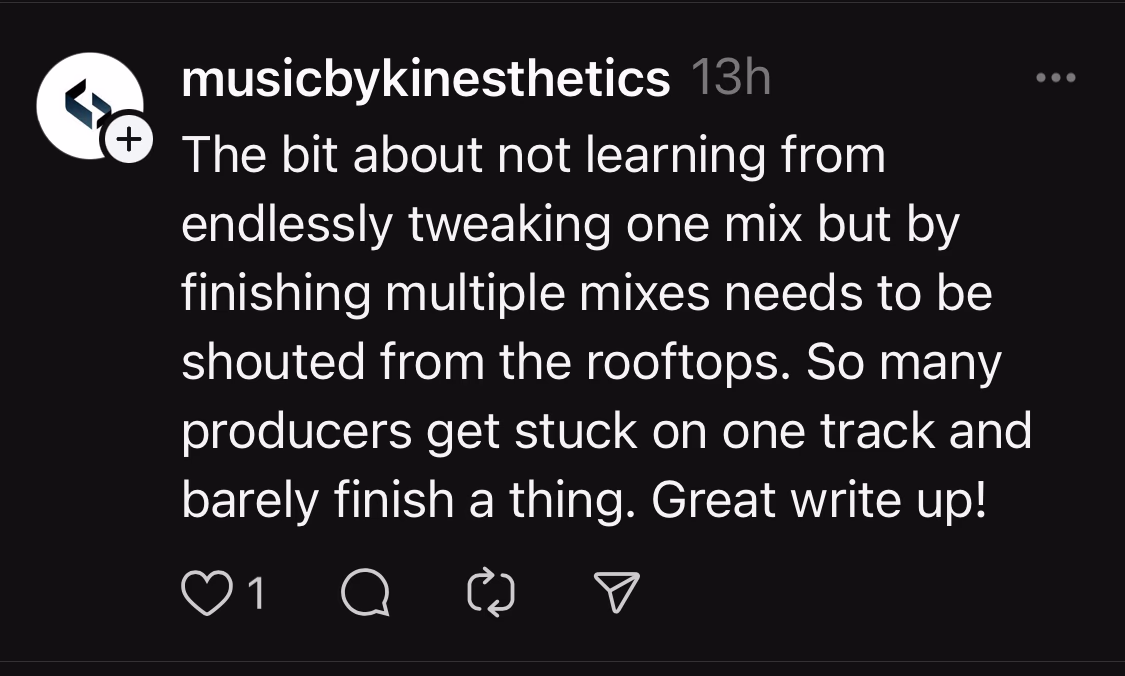Follow musicbykinesthetics via the plus badge
Screen dimensions: 1125x676
point(129,143)
